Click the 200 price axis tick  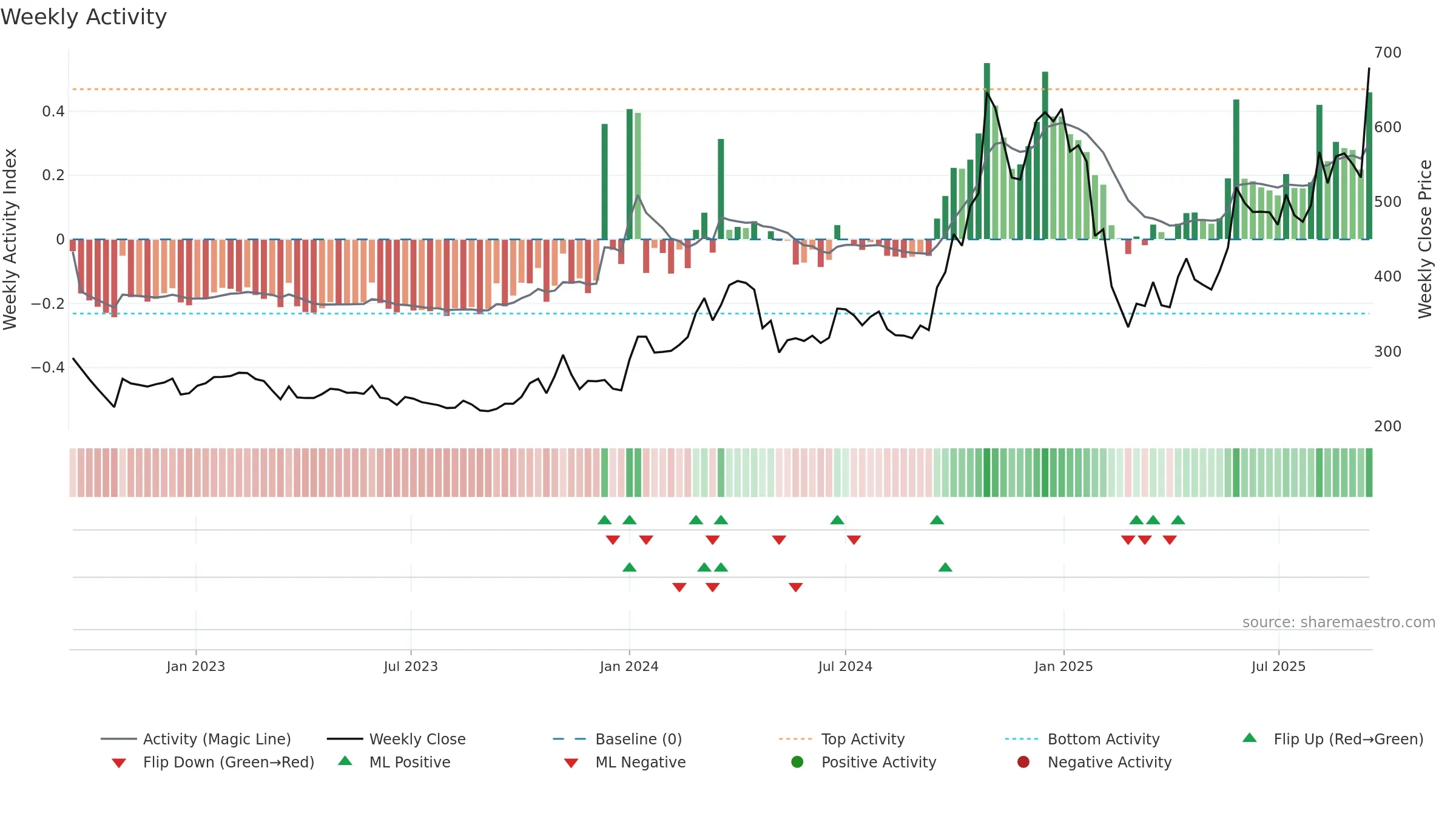pyautogui.click(x=1388, y=426)
